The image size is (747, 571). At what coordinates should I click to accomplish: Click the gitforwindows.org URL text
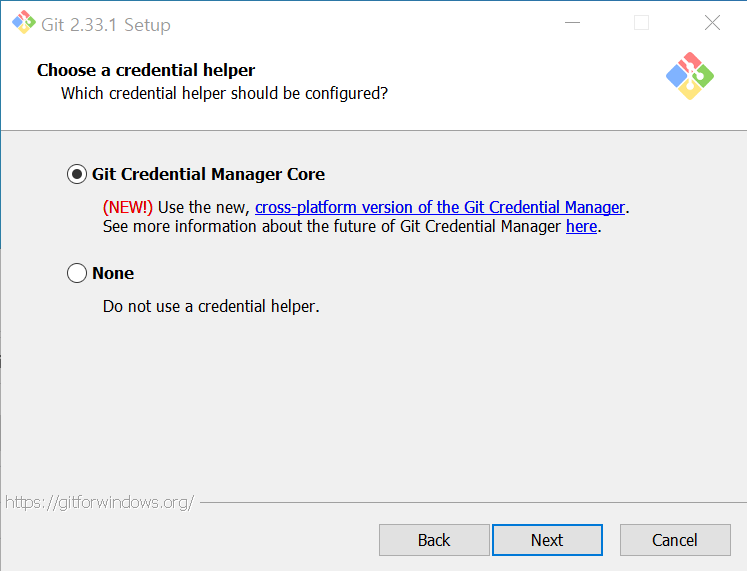point(99,502)
